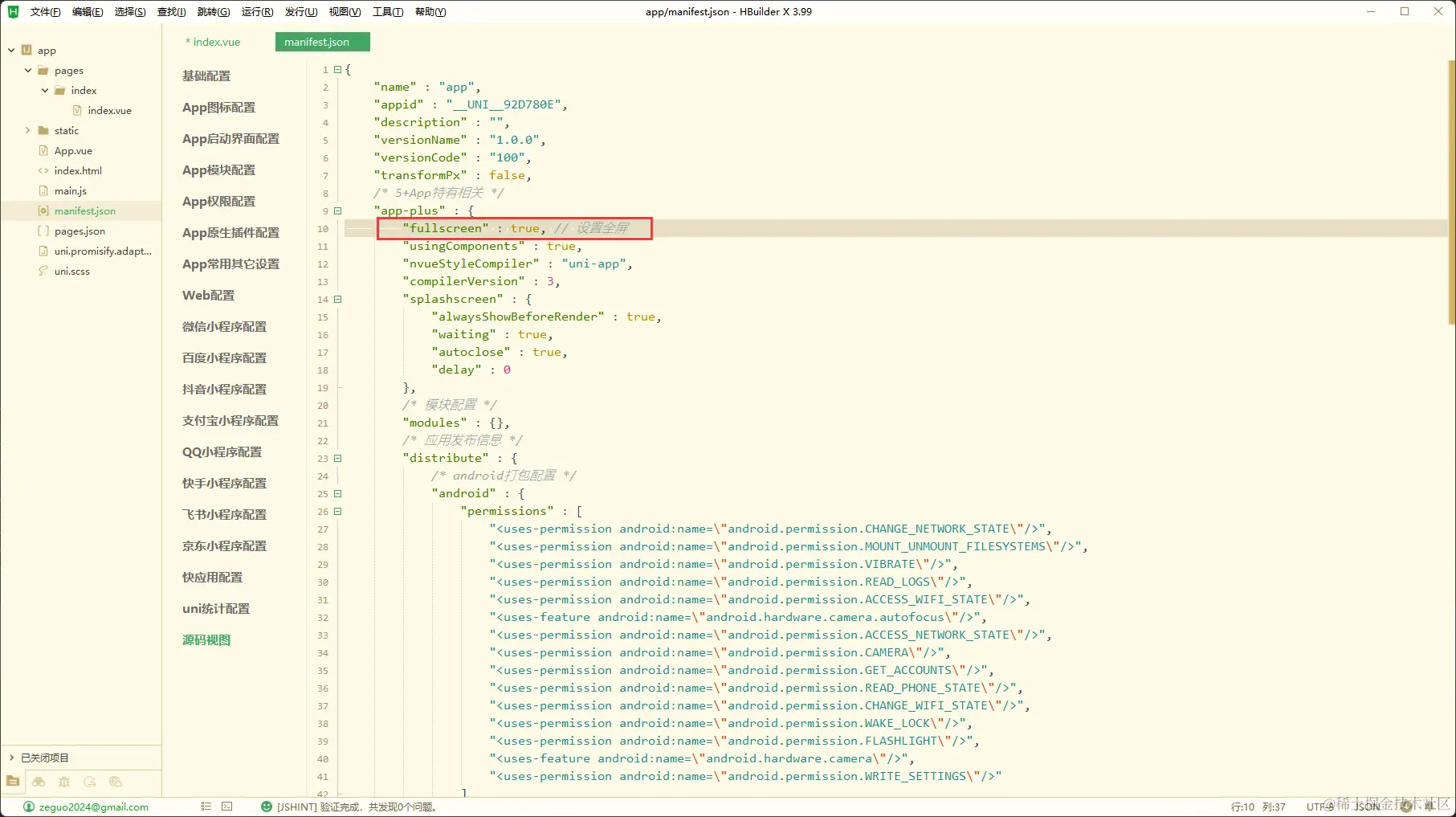The width and height of the screenshot is (1456, 817).
Task: Click the index folder icon in tree
Action: pyautogui.click(x=59, y=91)
